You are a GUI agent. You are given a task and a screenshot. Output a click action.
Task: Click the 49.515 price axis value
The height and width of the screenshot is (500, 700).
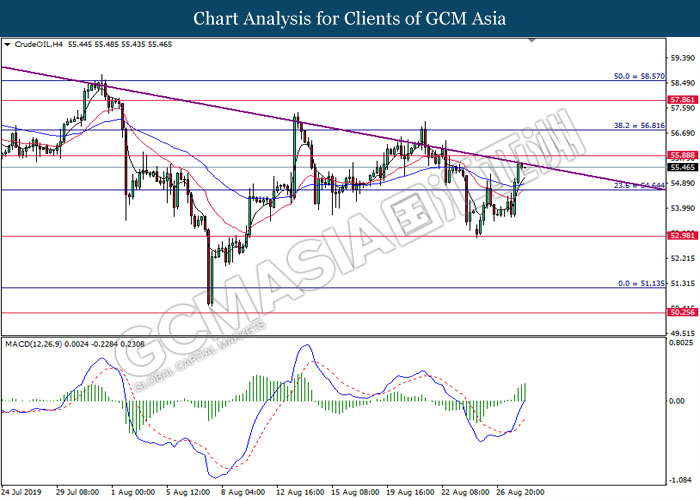(x=683, y=333)
